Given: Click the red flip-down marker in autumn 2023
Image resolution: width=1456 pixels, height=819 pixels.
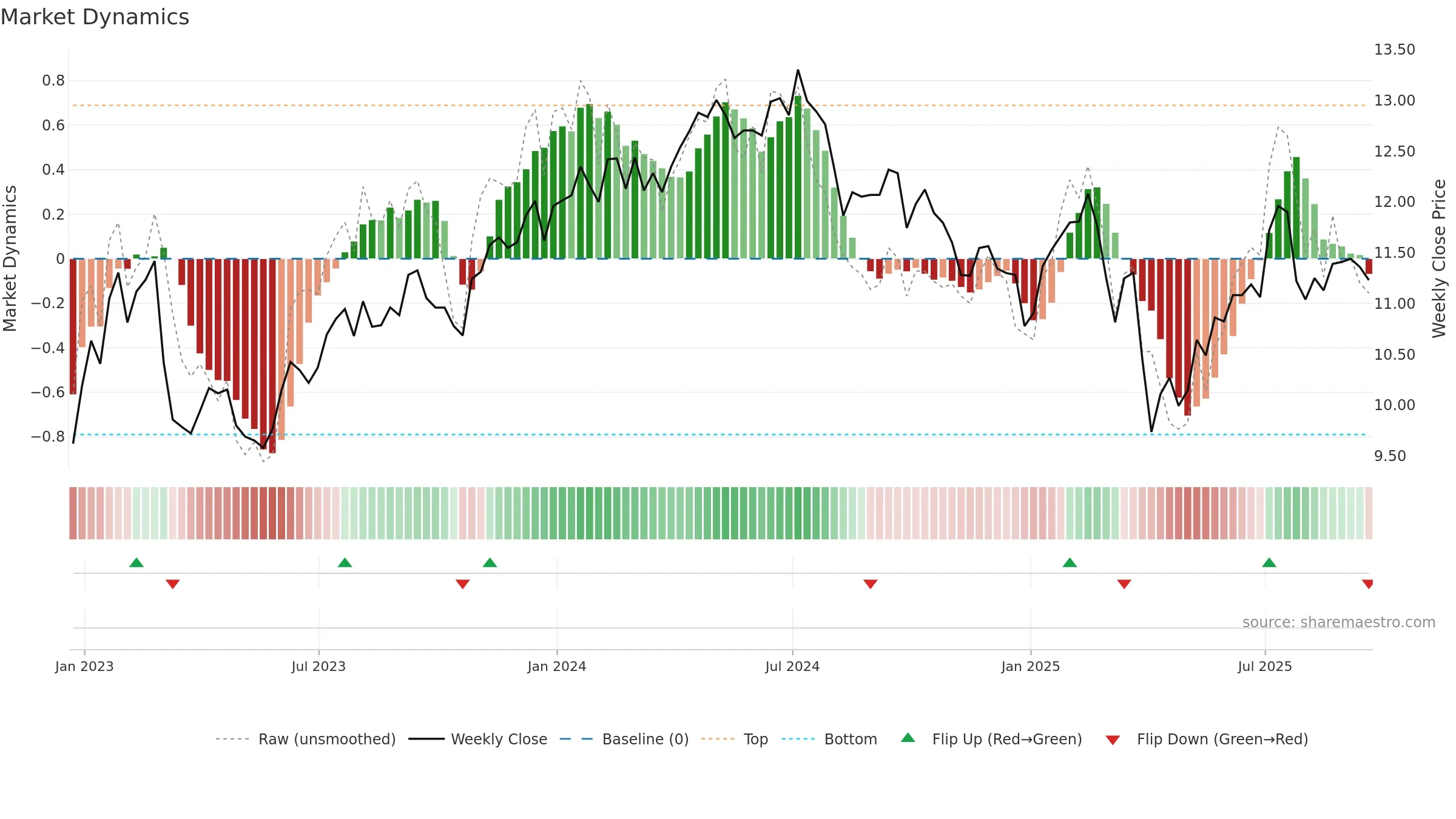Looking at the screenshot, I should coord(462,584).
